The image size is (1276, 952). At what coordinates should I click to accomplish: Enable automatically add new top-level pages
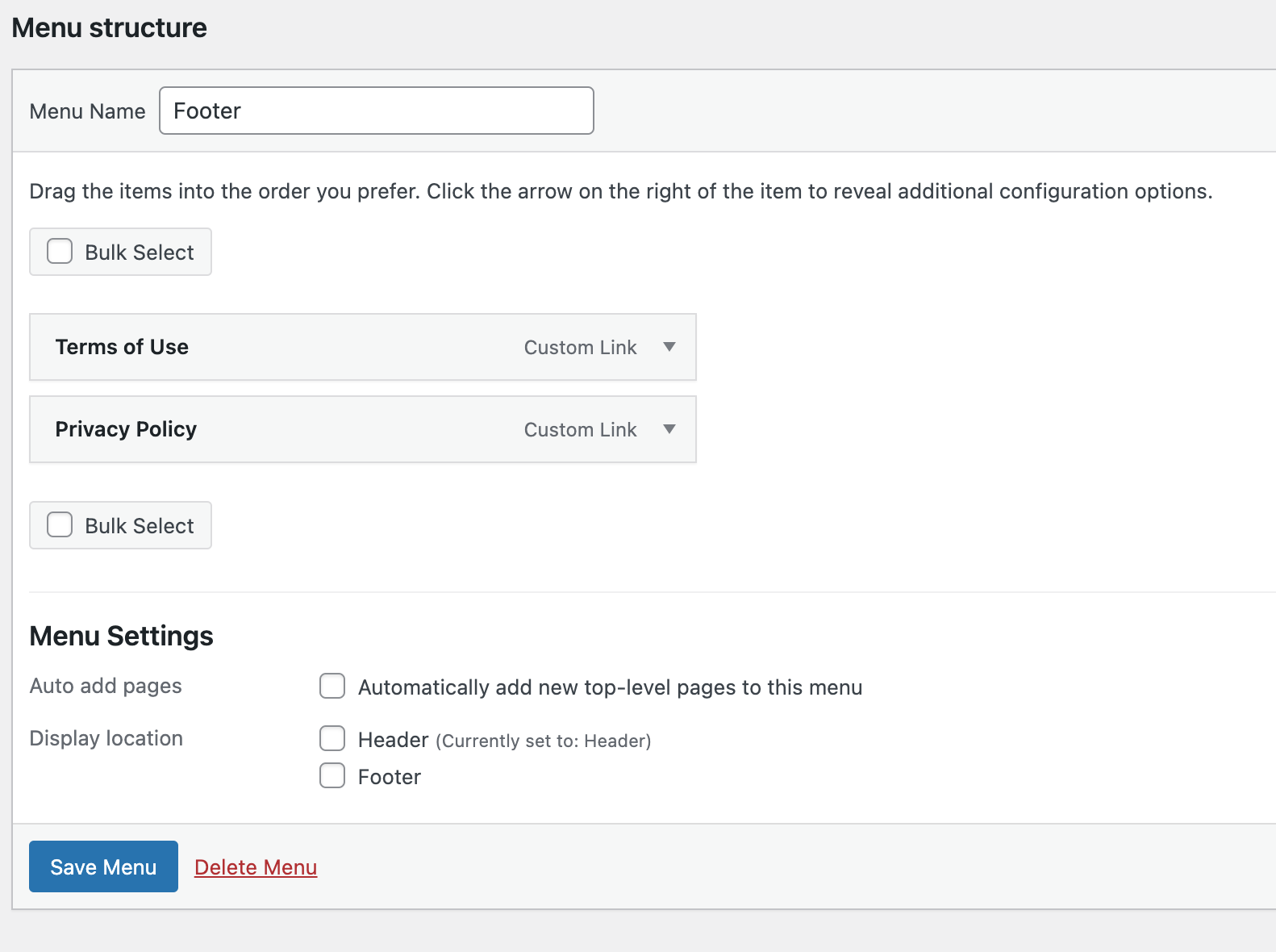(332, 686)
